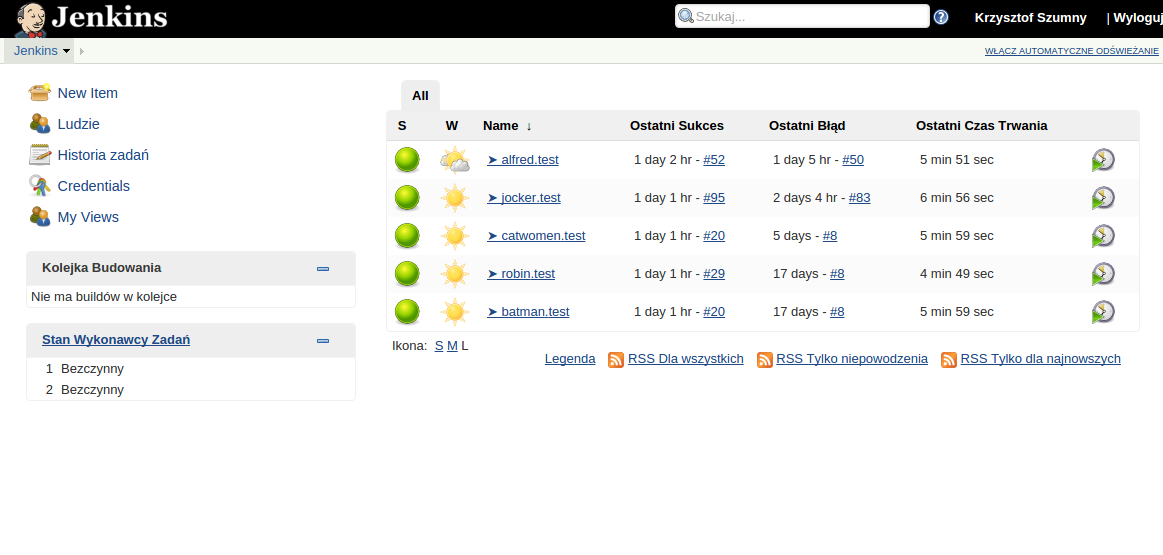Schedule a build for jocker.test
Image resolution: width=1163 pixels, height=555 pixels.
[1103, 198]
